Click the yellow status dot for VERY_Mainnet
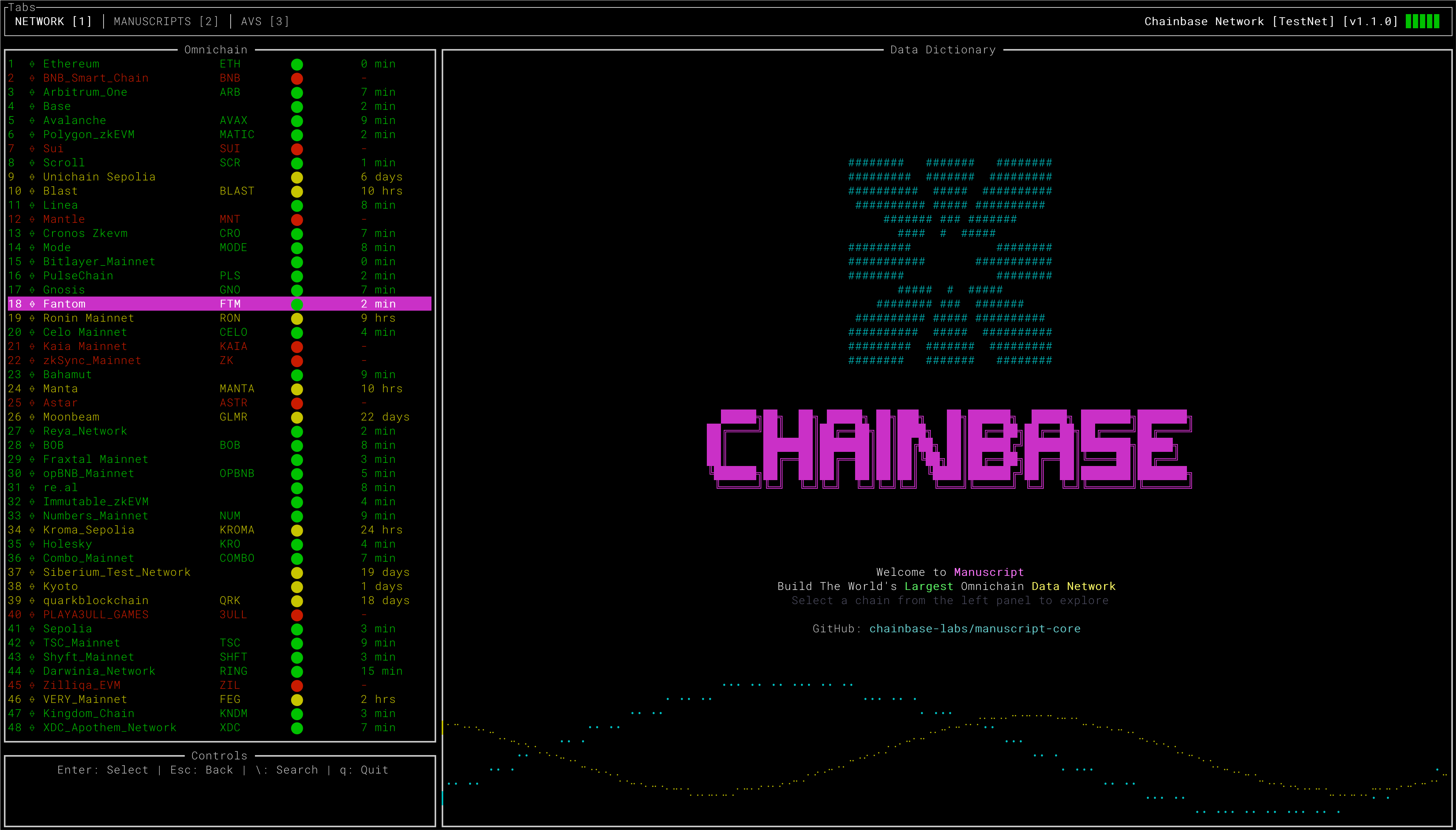Viewport: 1456px width, 830px height. 297,700
